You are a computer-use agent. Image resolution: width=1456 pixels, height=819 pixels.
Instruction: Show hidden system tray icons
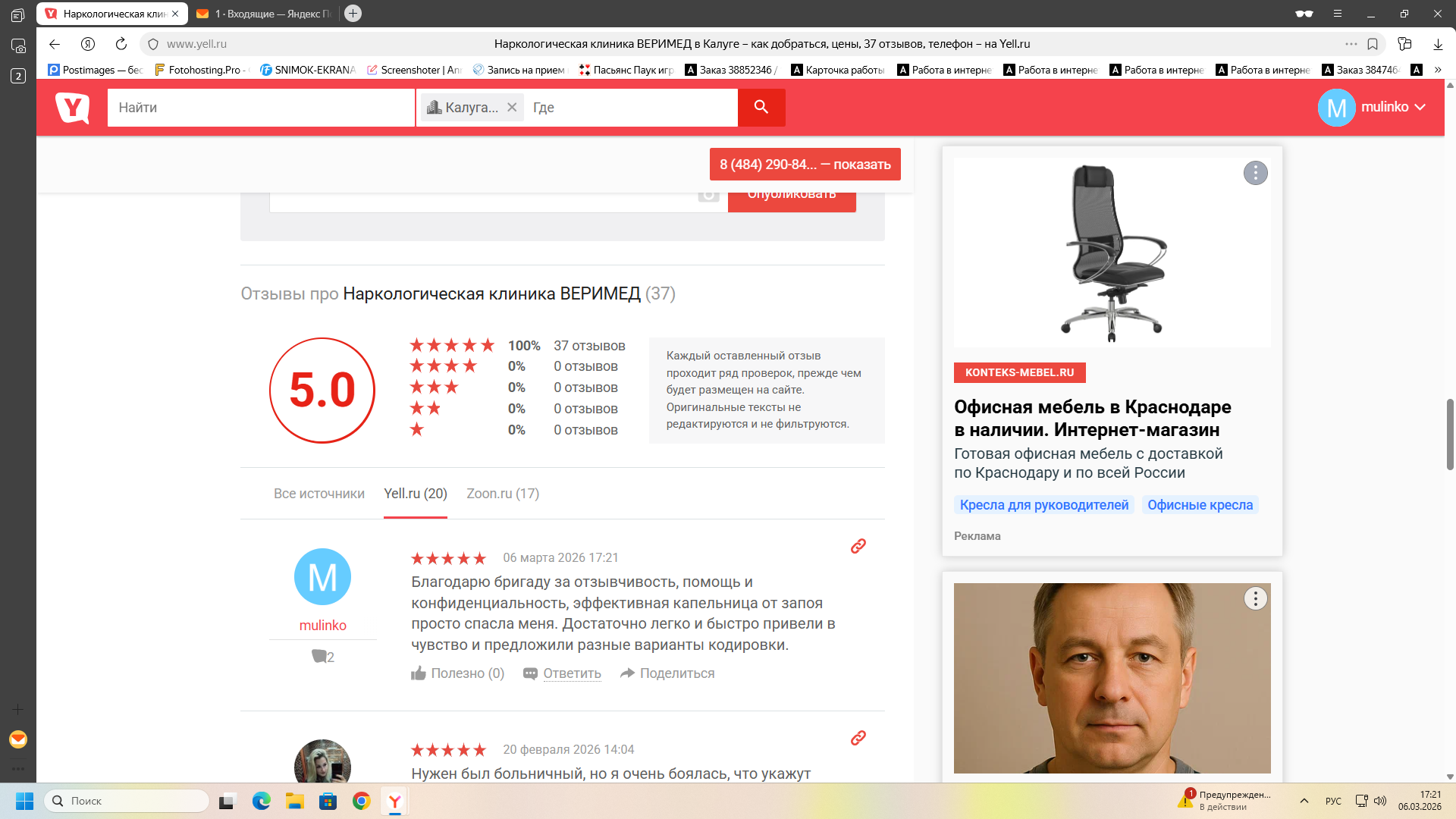pos(1304,801)
